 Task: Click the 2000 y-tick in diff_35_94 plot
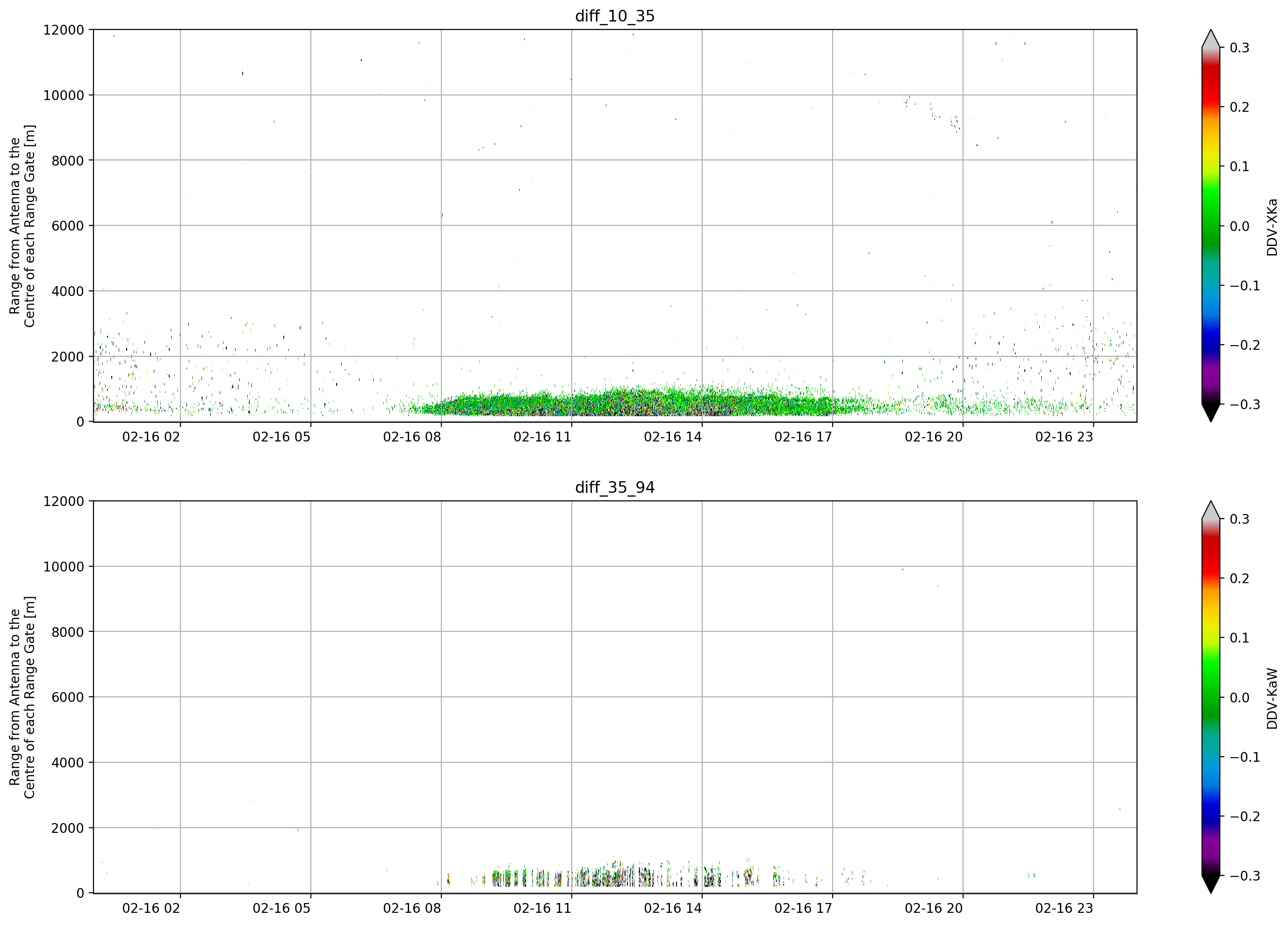pos(68,828)
